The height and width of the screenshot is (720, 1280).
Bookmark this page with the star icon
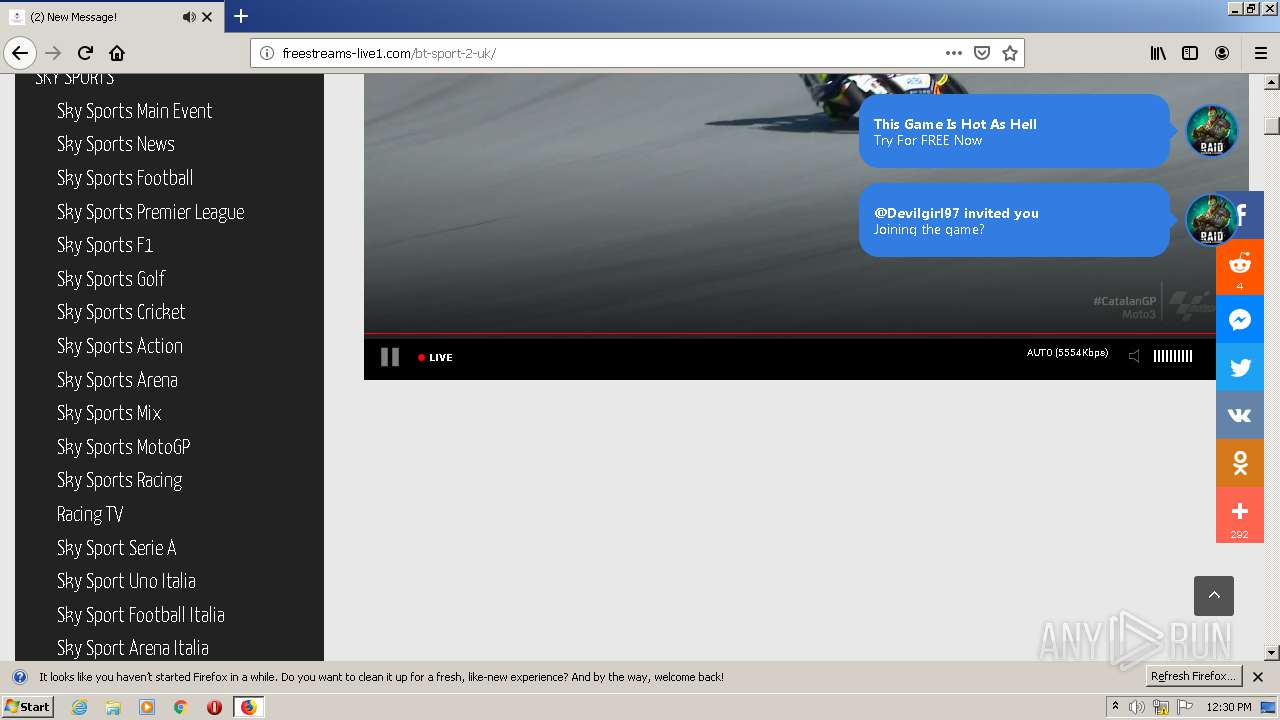[1010, 53]
